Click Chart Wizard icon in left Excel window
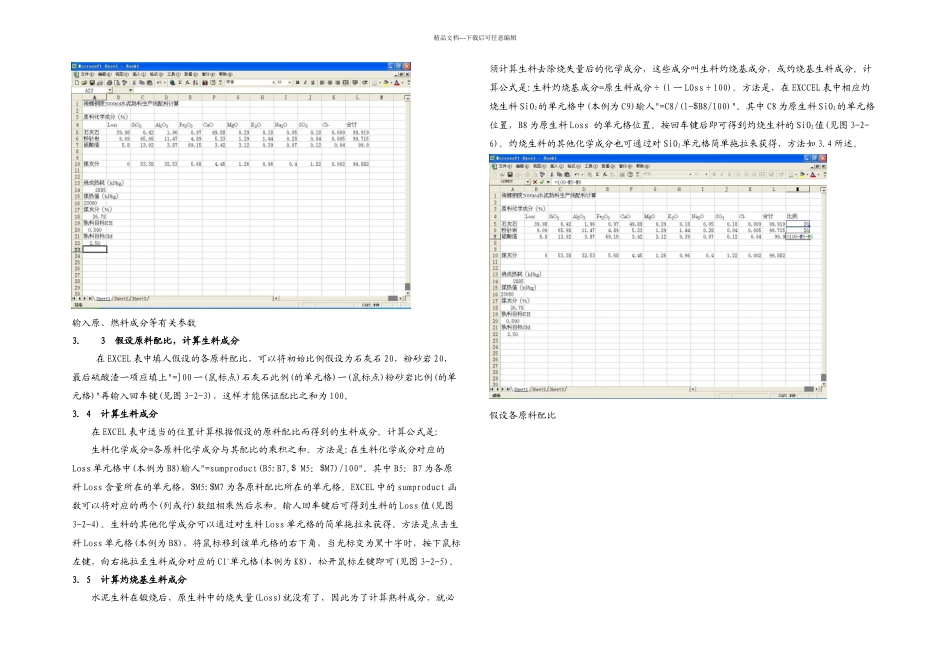The height and width of the screenshot is (672, 950). point(205,82)
